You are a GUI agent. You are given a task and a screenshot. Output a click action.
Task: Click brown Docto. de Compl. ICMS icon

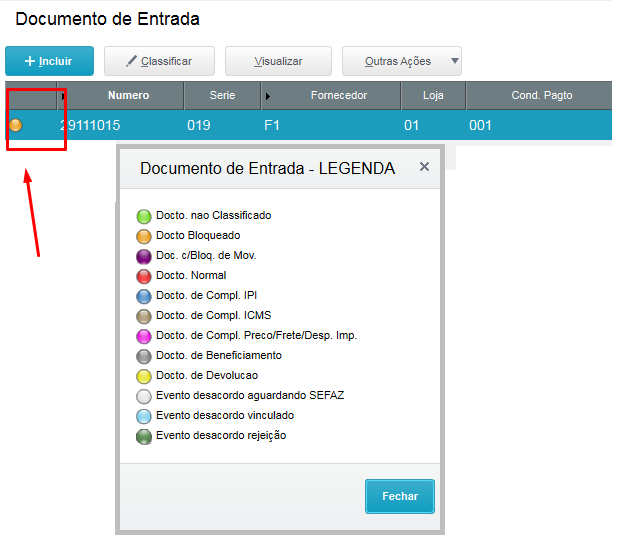(x=144, y=316)
